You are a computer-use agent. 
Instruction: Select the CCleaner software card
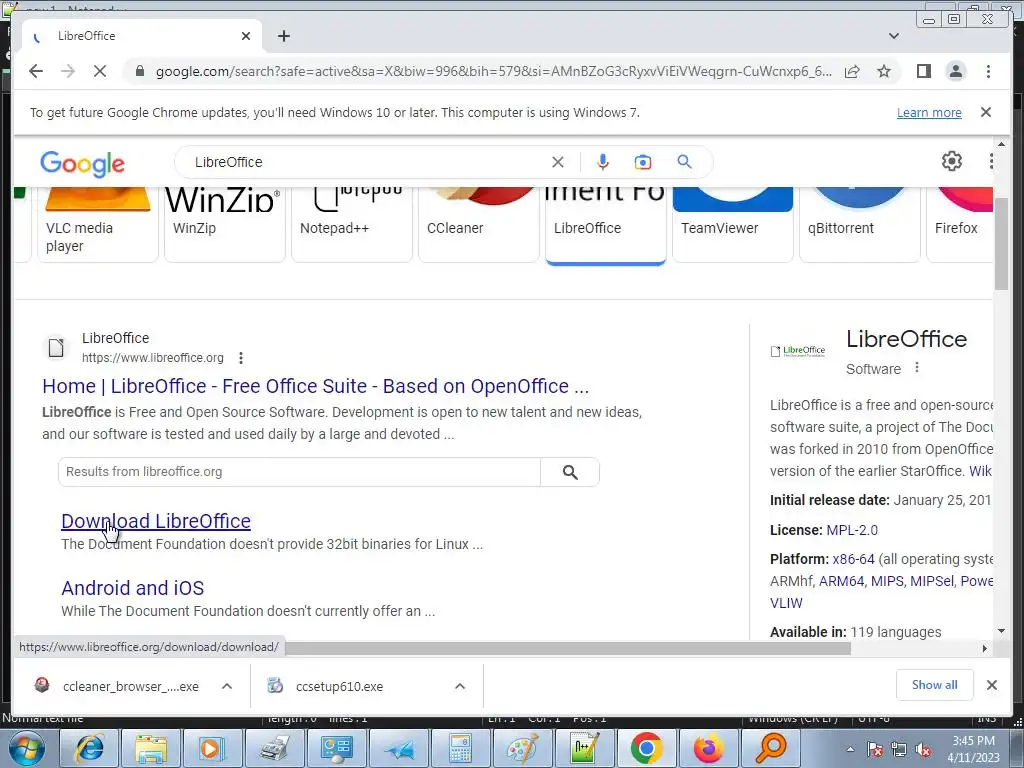(479, 224)
